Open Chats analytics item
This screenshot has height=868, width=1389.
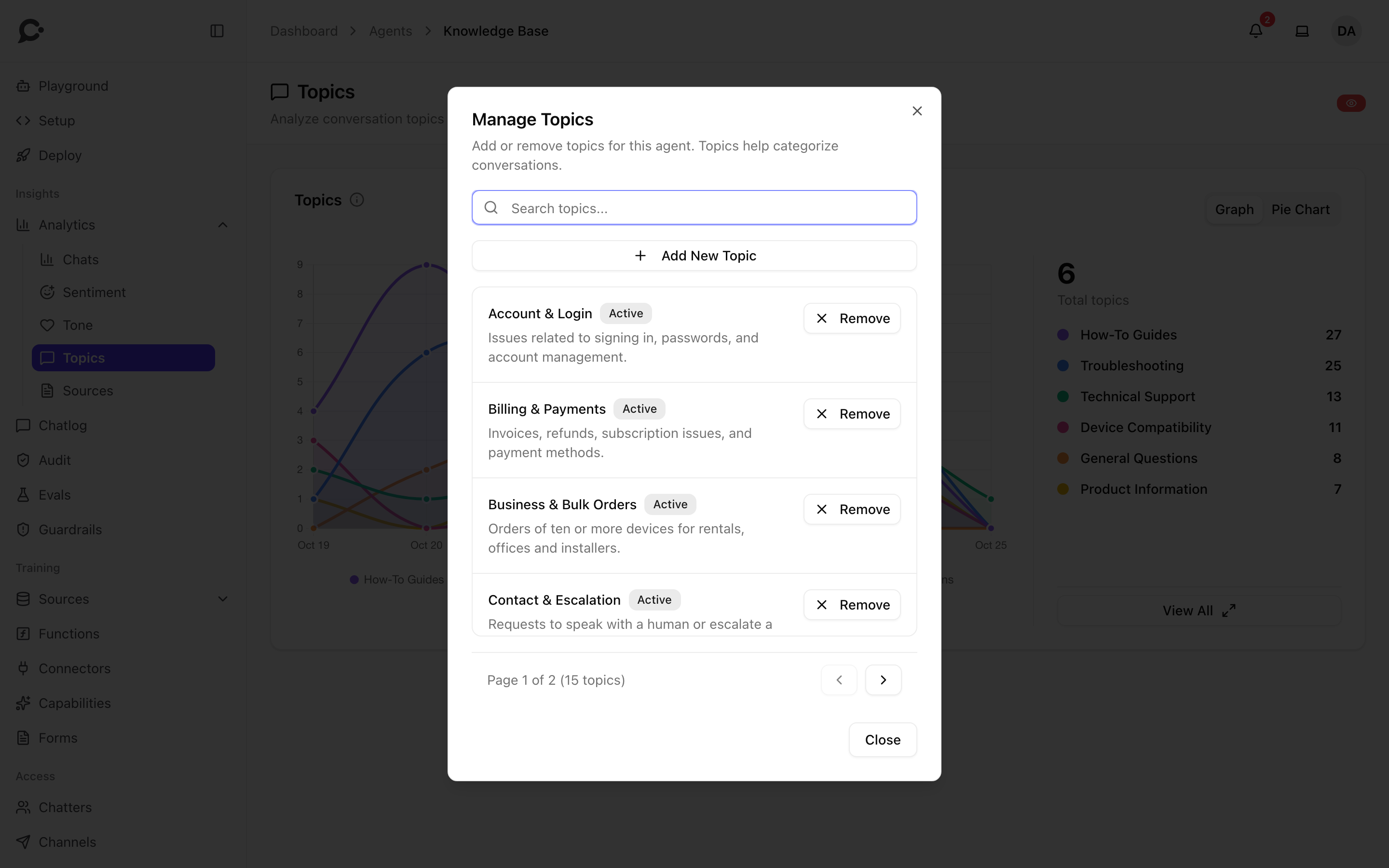[123, 259]
